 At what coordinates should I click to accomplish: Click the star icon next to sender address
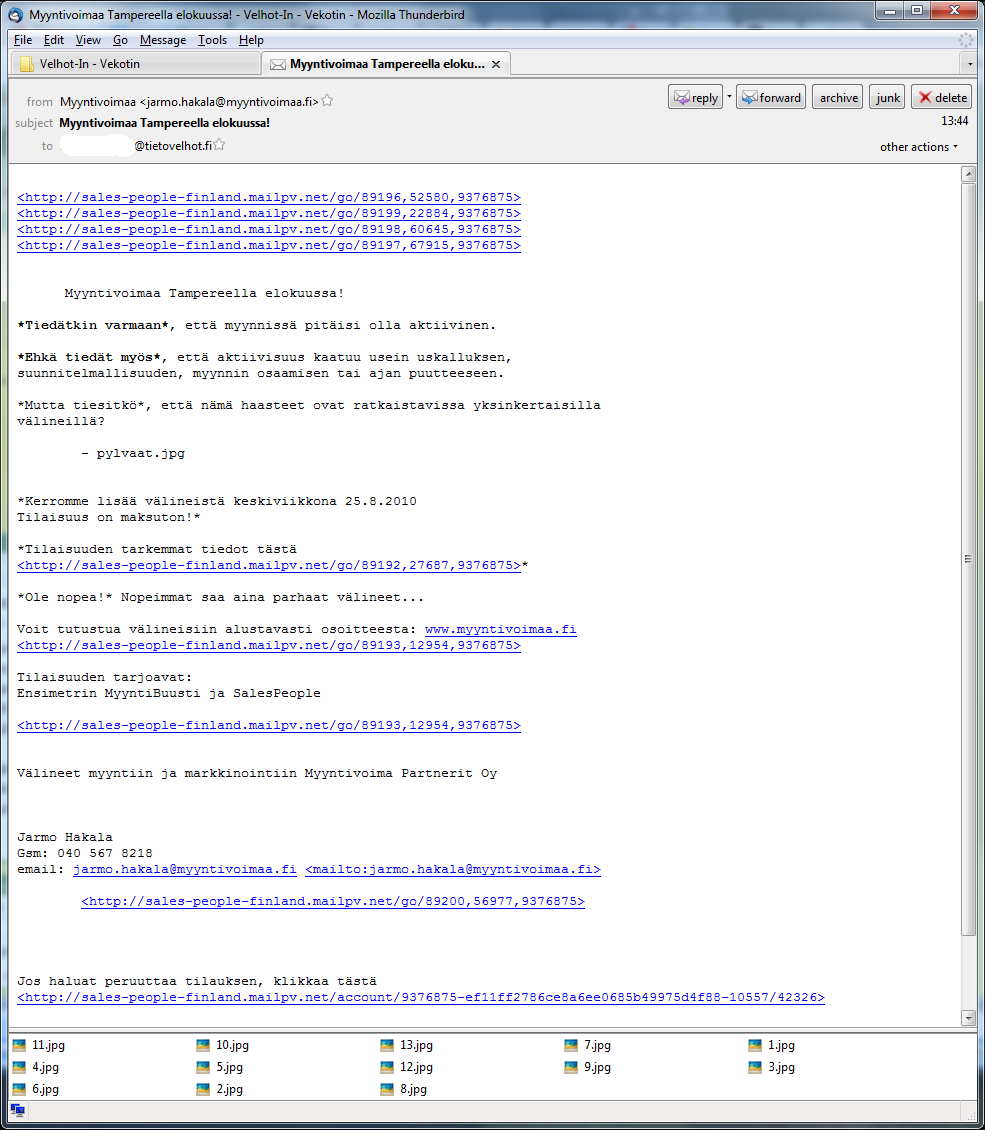(x=327, y=101)
